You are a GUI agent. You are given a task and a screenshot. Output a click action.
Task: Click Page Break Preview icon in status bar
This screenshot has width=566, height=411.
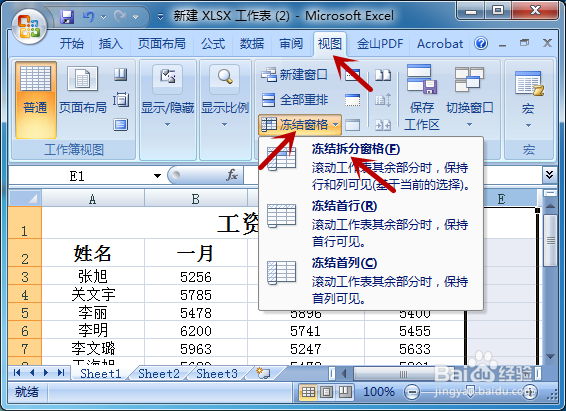click(x=345, y=392)
